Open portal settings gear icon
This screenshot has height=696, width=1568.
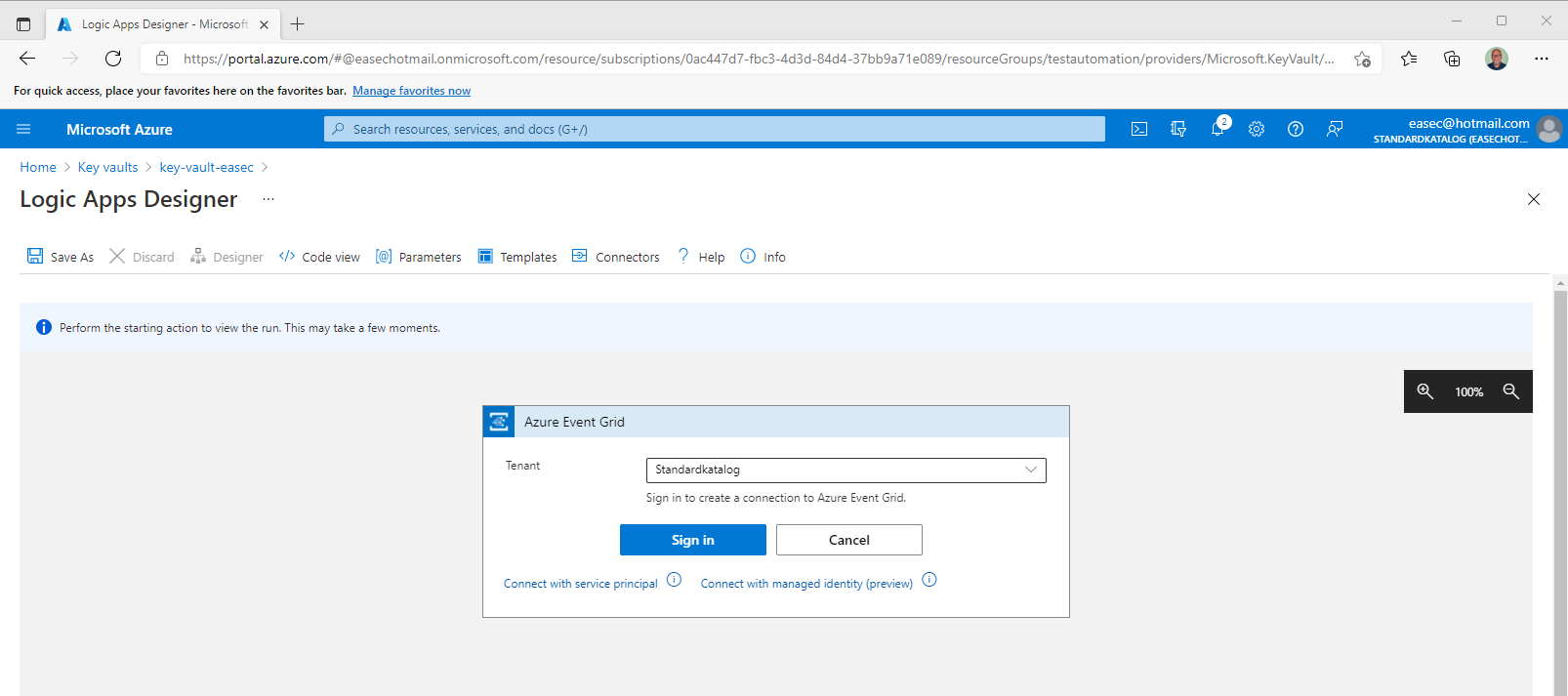(x=1257, y=129)
